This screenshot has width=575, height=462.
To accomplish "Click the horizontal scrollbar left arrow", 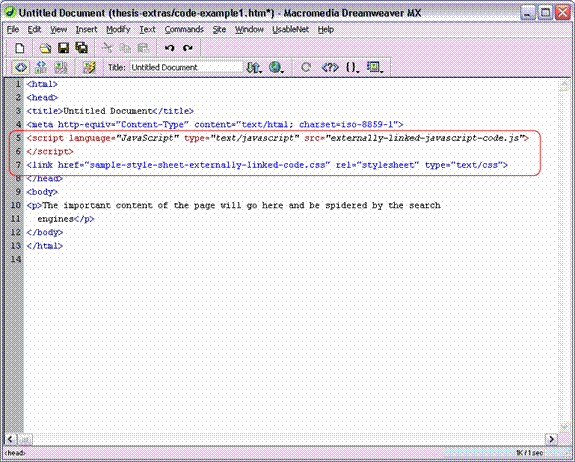I will (10, 439).
